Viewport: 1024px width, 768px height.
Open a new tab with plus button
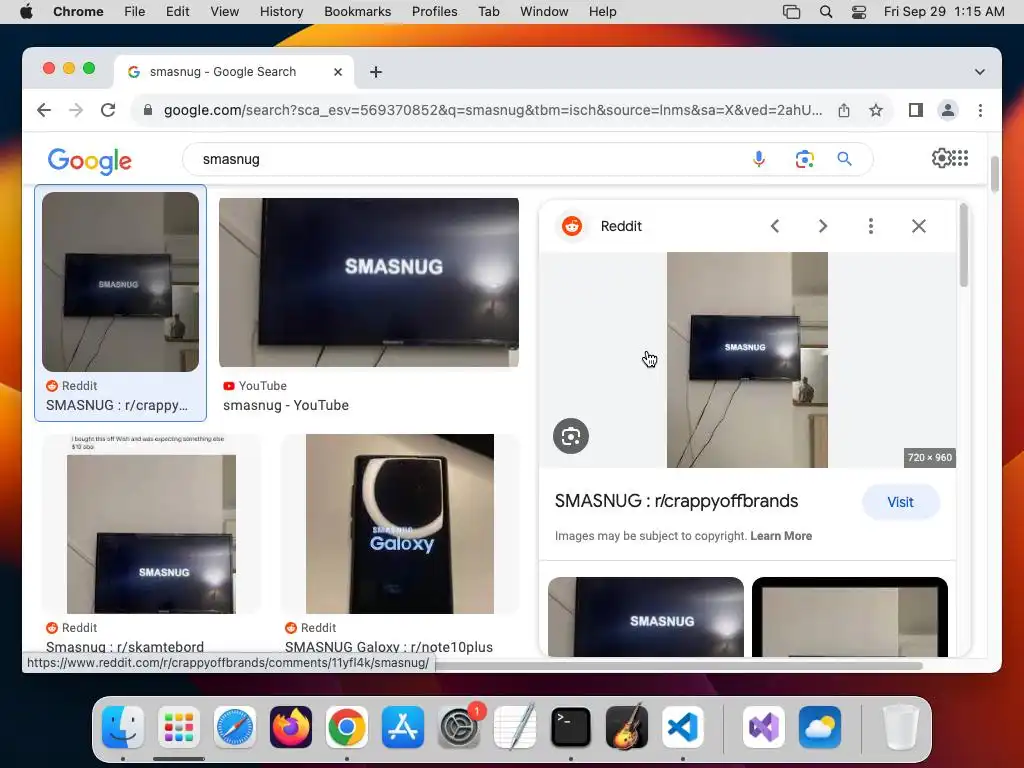(x=376, y=72)
